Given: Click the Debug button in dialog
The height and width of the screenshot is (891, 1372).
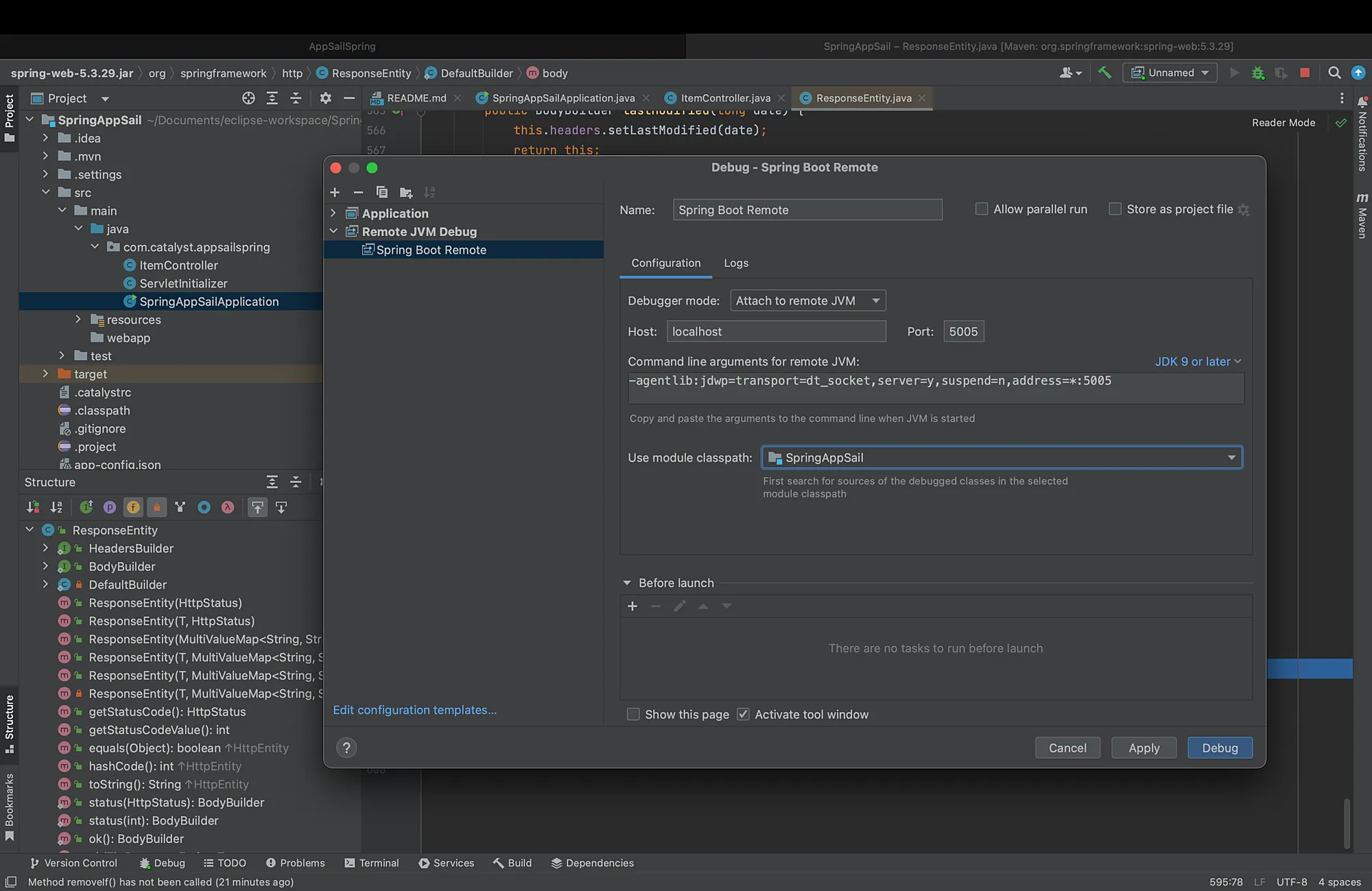Looking at the screenshot, I should pyautogui.click(x=1220, y=748).
